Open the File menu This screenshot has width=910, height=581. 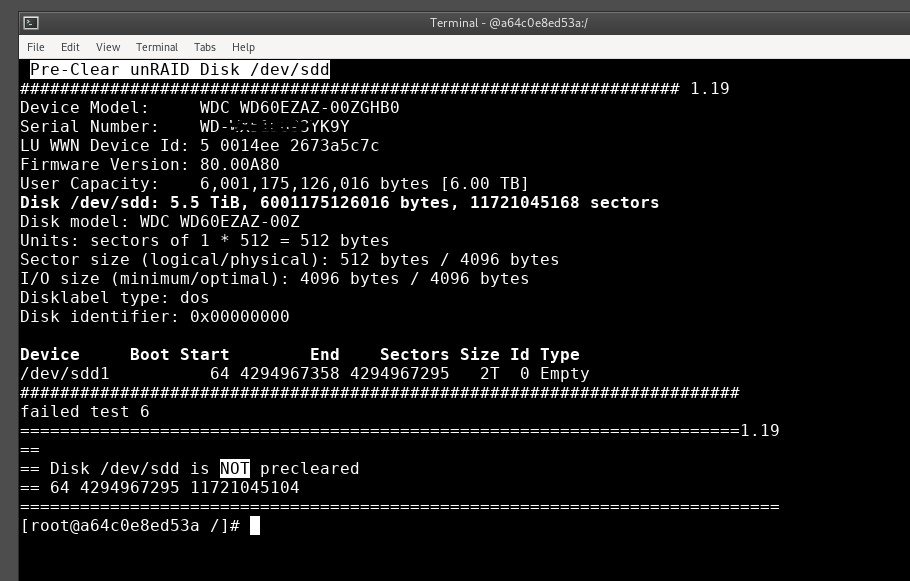coord(35,47)
